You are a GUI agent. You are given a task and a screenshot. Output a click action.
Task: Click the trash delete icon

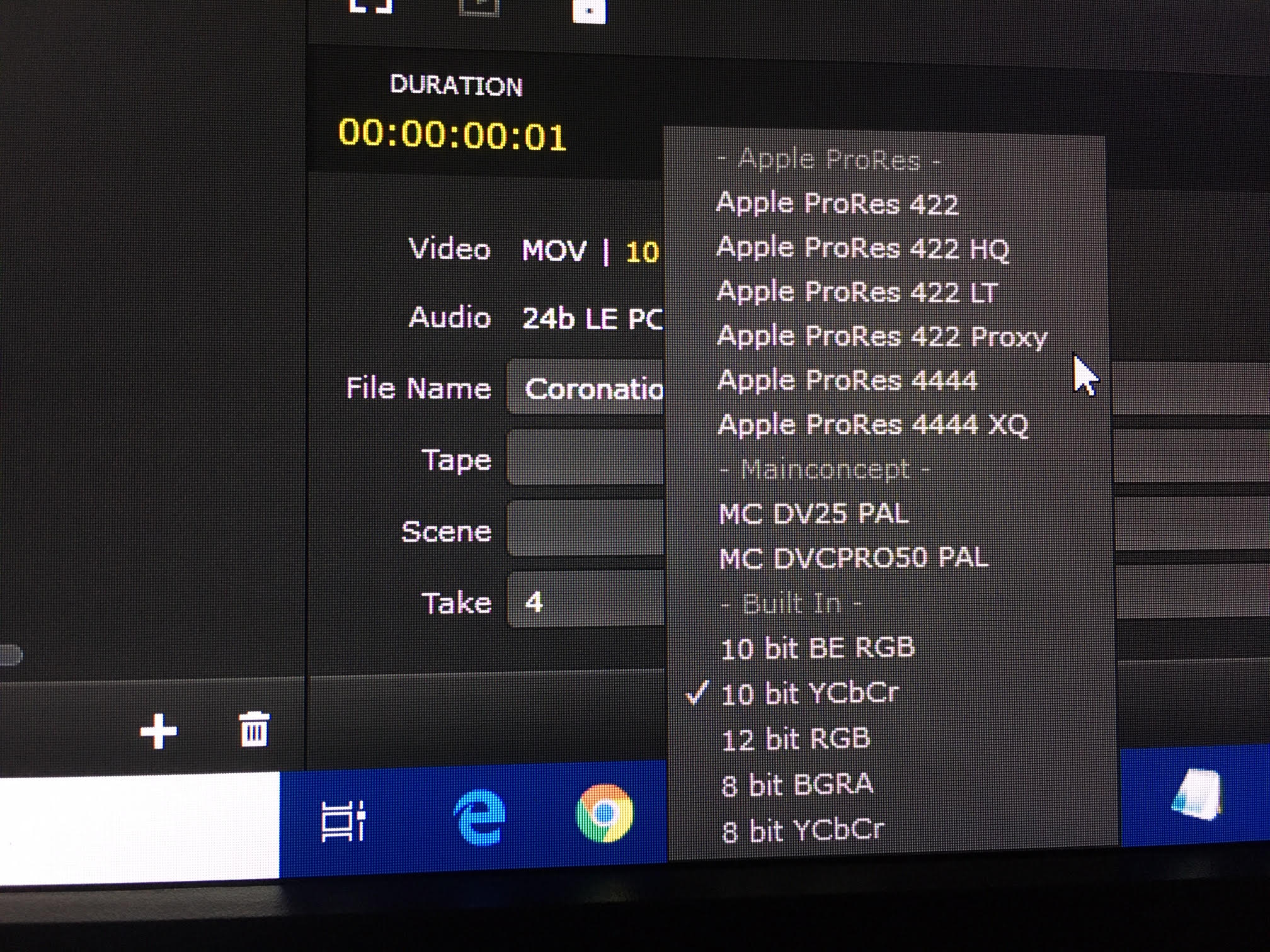click(x=254, y=729)
